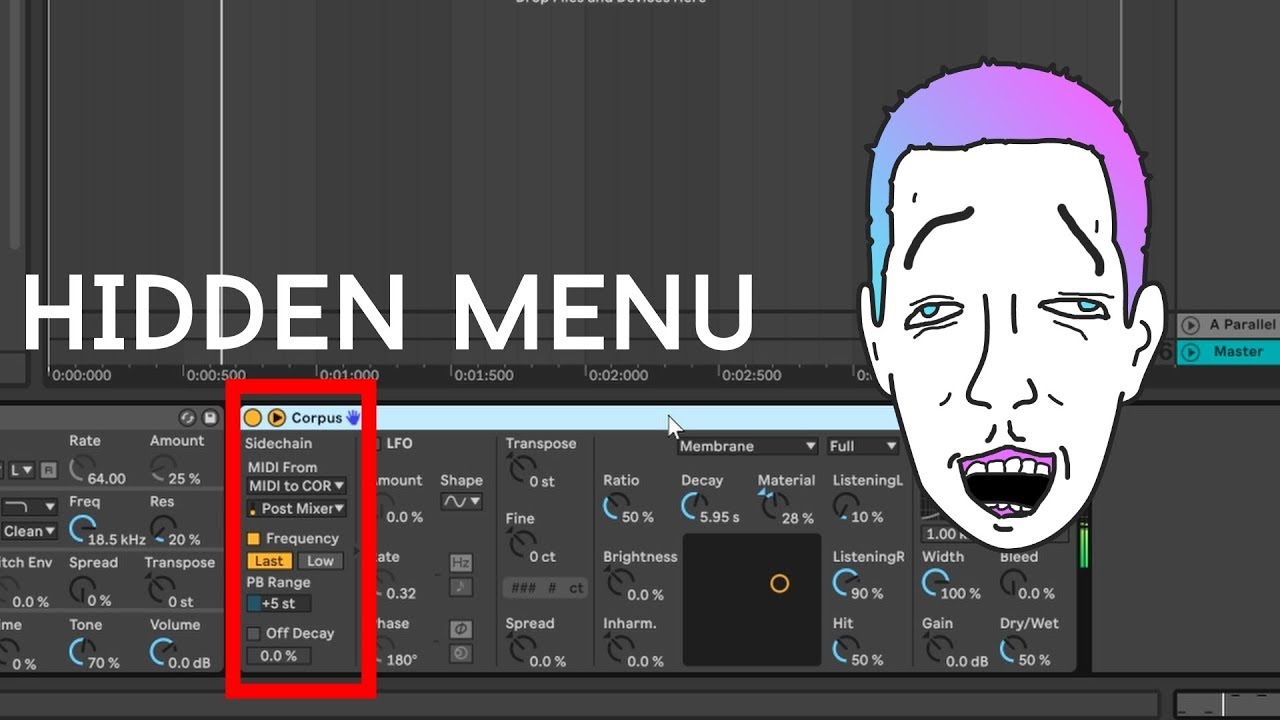Open the filter curve shape dropdown
Viewport: 1280px width, 720px height.
tap(29, 507)
